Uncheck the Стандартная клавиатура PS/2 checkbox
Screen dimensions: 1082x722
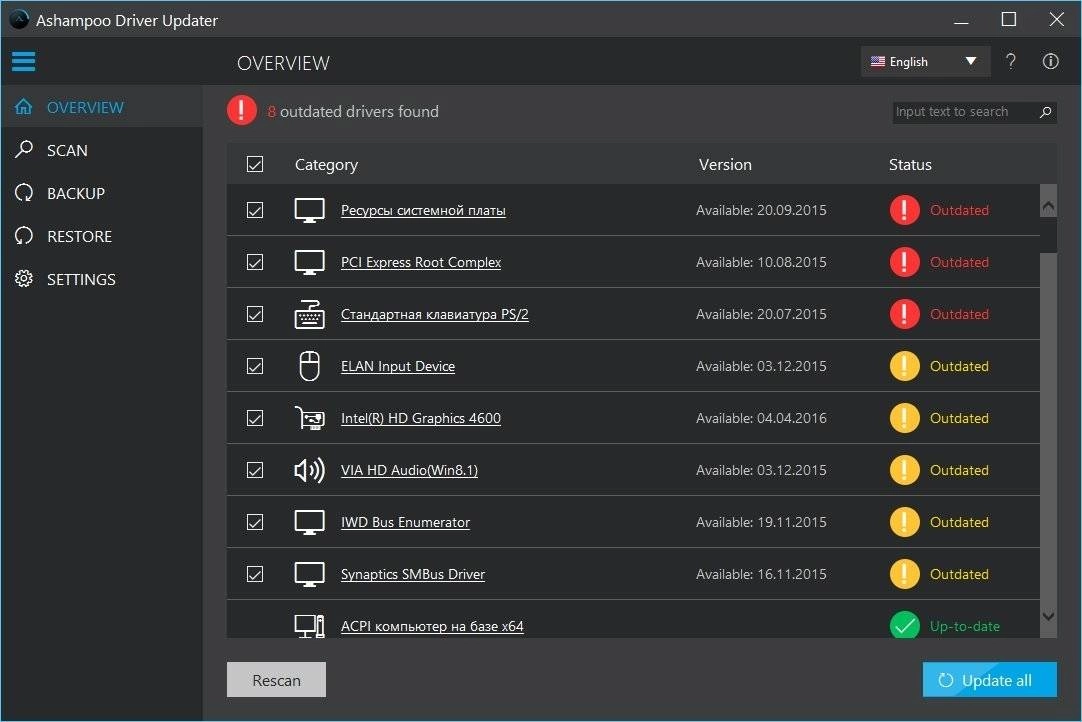(x=255, y=314)
